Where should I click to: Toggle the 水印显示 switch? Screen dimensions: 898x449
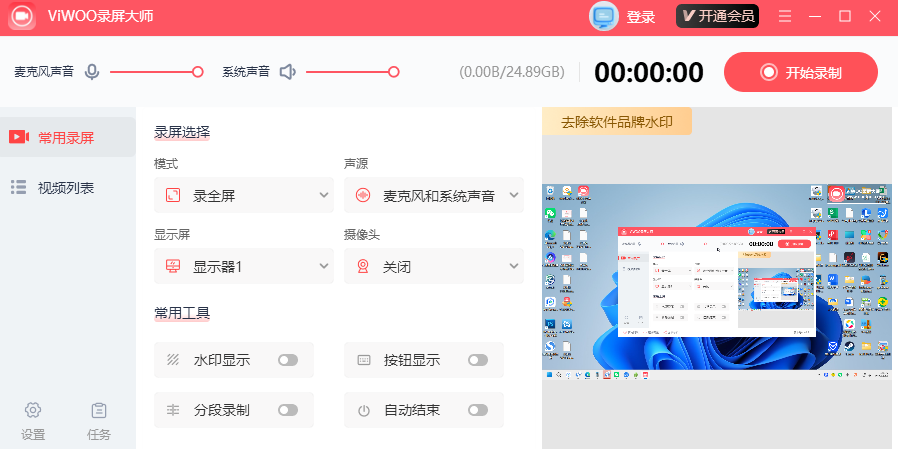tap(288, 360)
